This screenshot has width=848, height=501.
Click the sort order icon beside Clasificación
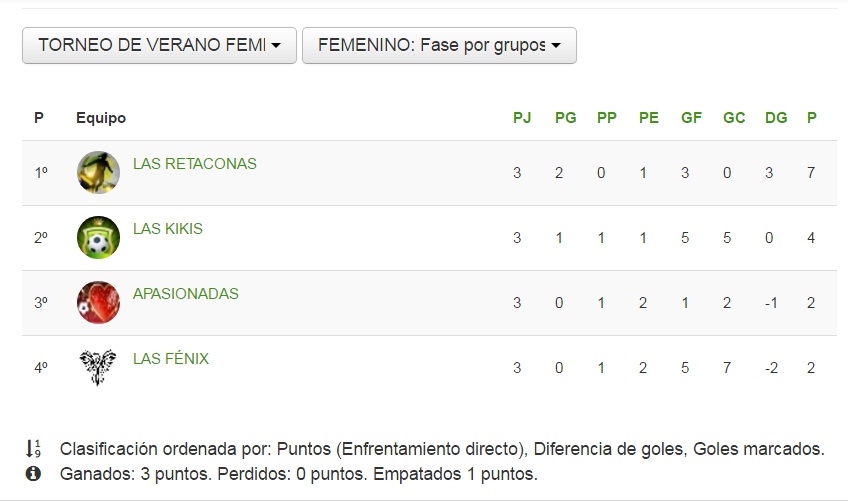pyautogui.click(x=34, y=449)
